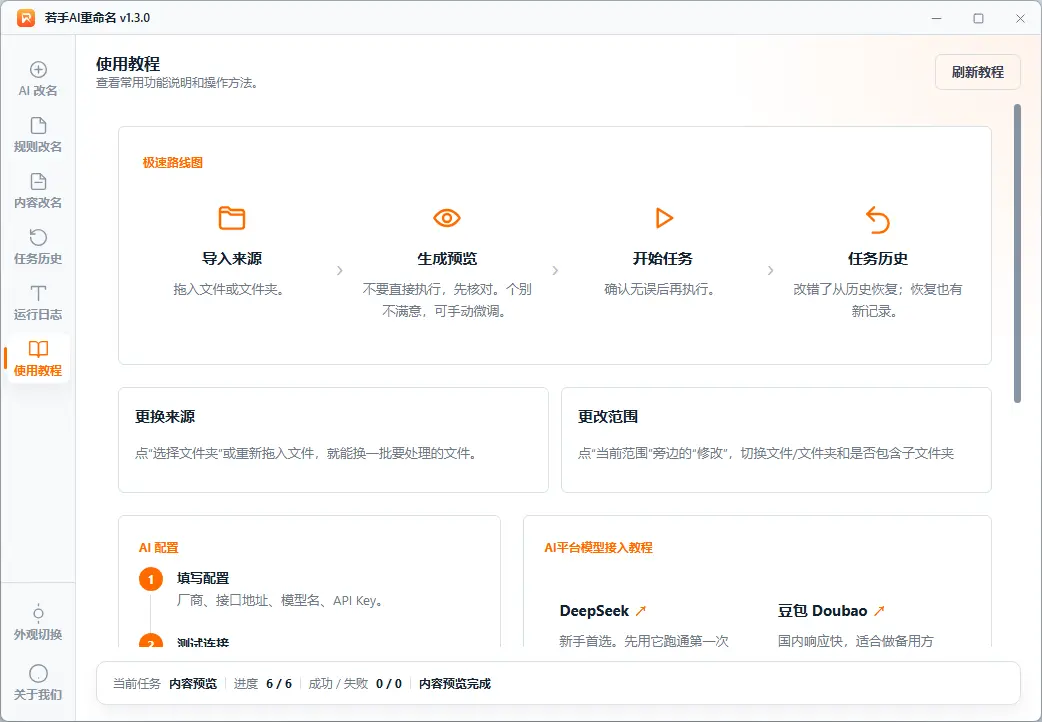Click the vertical scrollbar of the tutorial page
Screen dimensions: 1042x722
point(1017,253)
